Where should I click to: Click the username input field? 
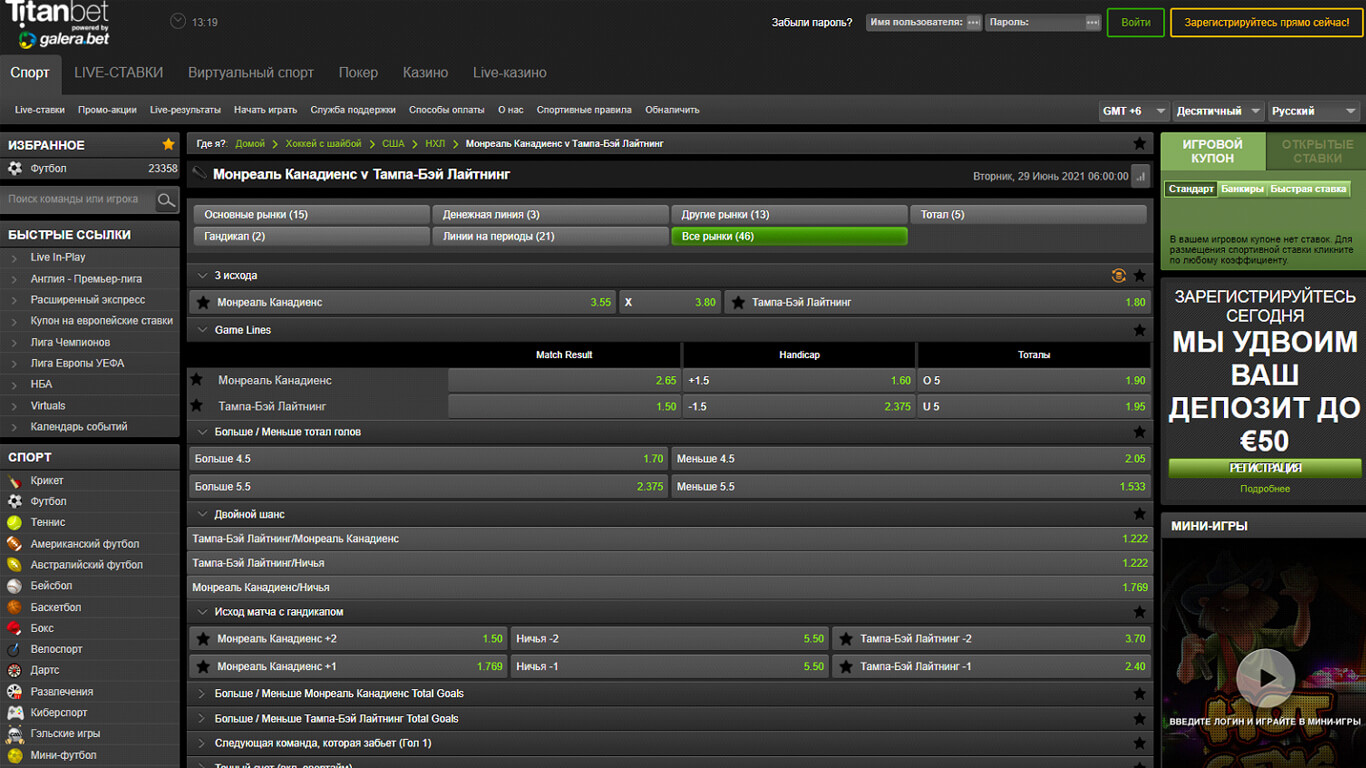pyautogui.click(x=924, y=22)
